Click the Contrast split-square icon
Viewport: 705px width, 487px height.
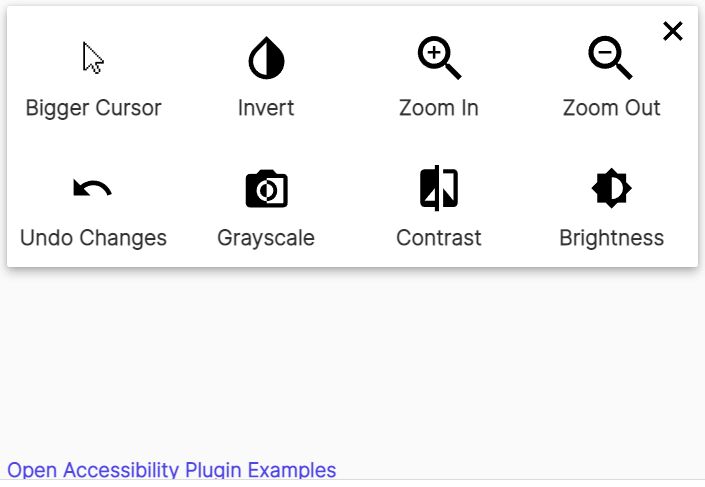pos(439,188)
